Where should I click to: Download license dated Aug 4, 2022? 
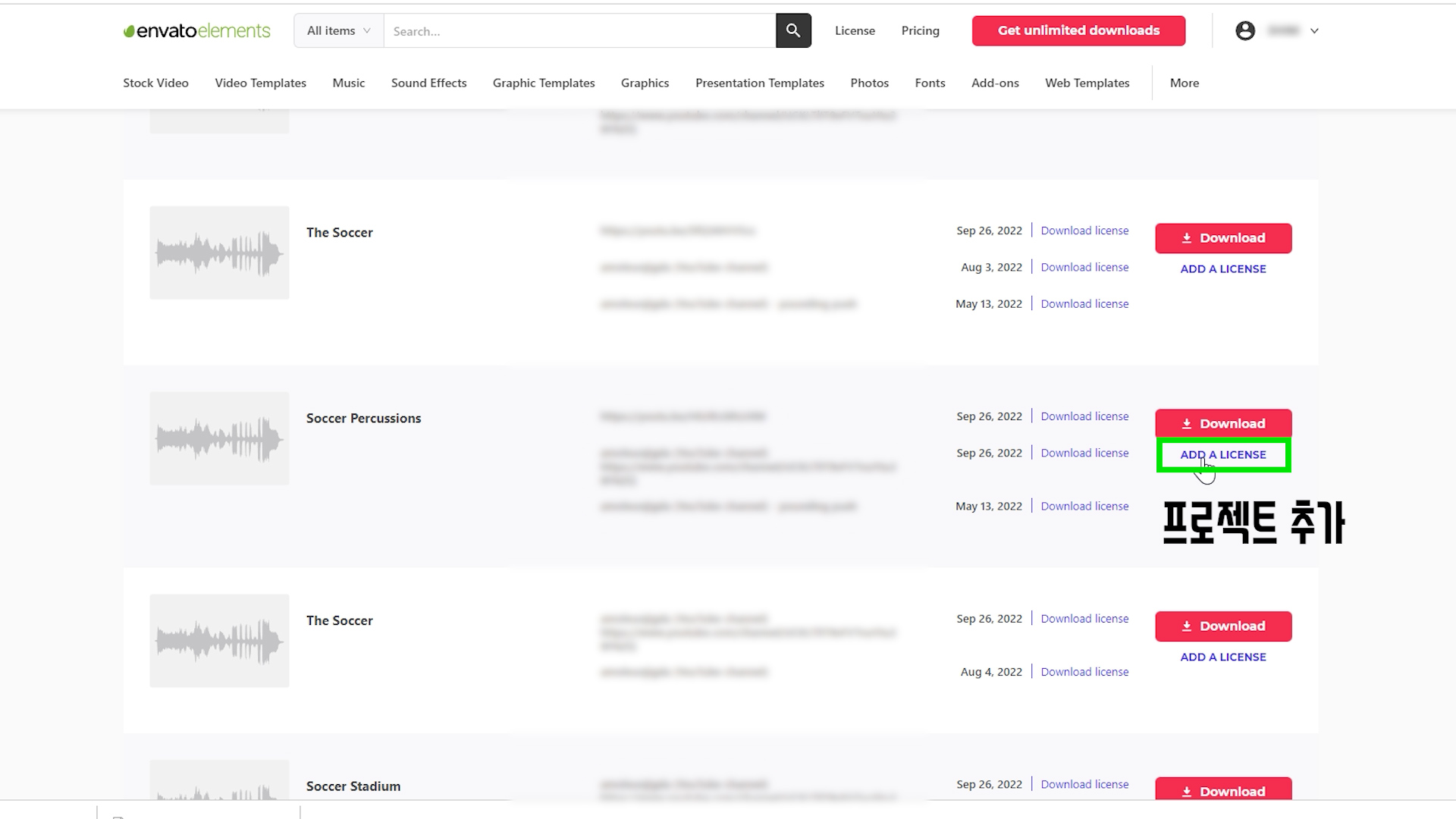click(x=1084, y=672)
